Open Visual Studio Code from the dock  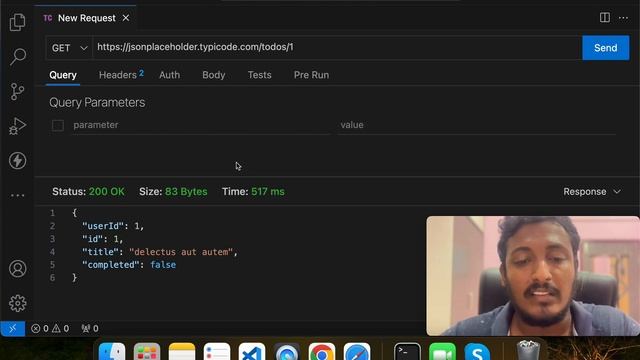pyautogui.click(x=252, y=352)
